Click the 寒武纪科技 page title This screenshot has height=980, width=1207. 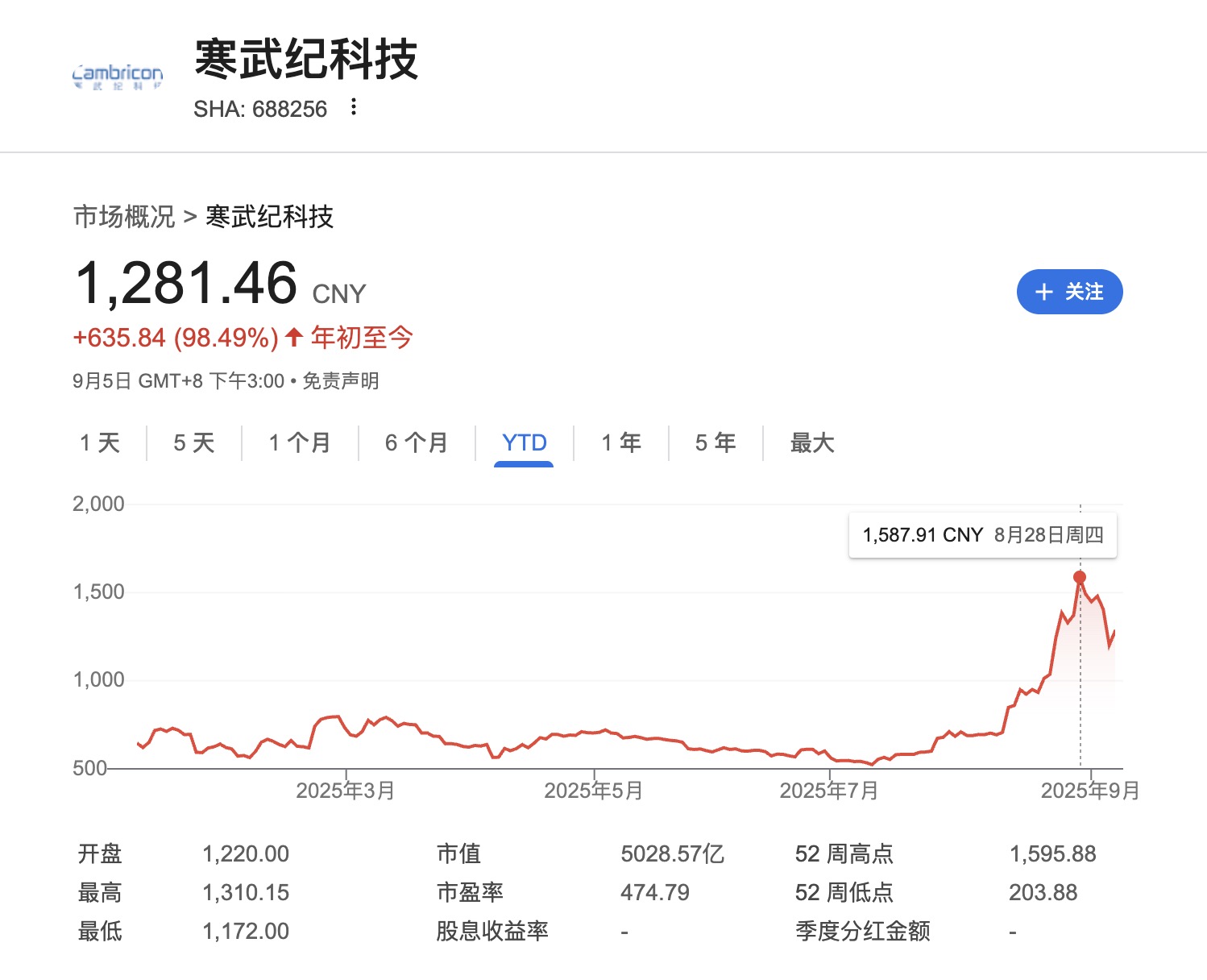click(x=306, y=59)
